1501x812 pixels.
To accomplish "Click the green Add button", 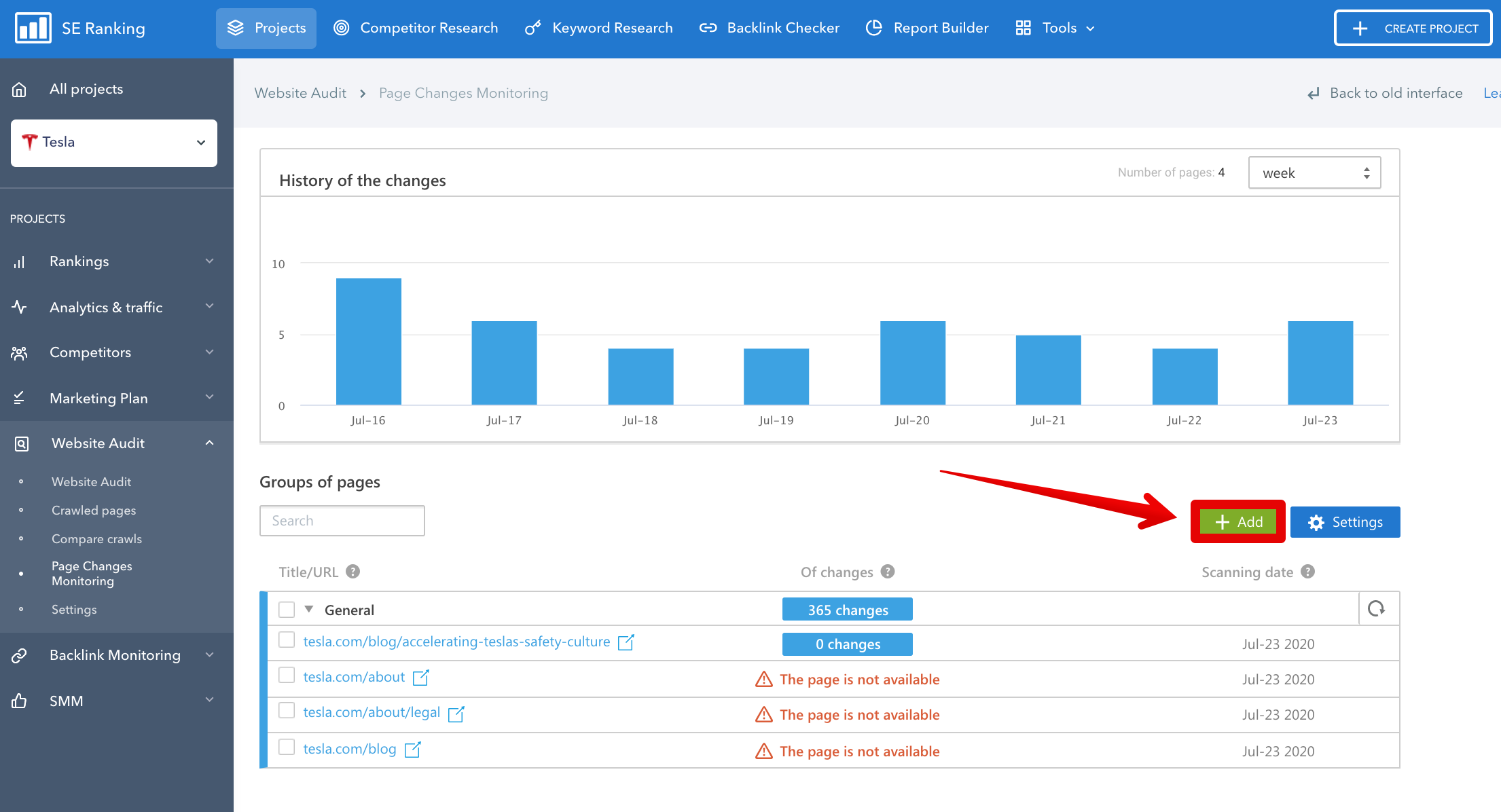I will coord(1238,521).
